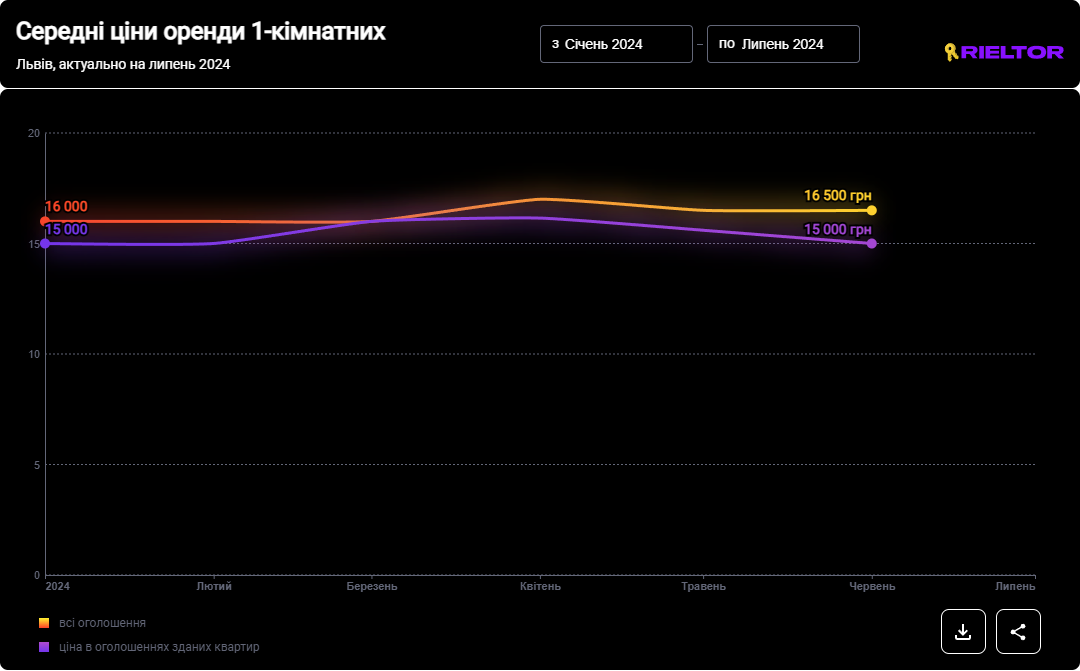The width and height of the screenshot is (1080, 671).
Task: Open the end date dropdown Липень 2024
Action: click(783, 44)
